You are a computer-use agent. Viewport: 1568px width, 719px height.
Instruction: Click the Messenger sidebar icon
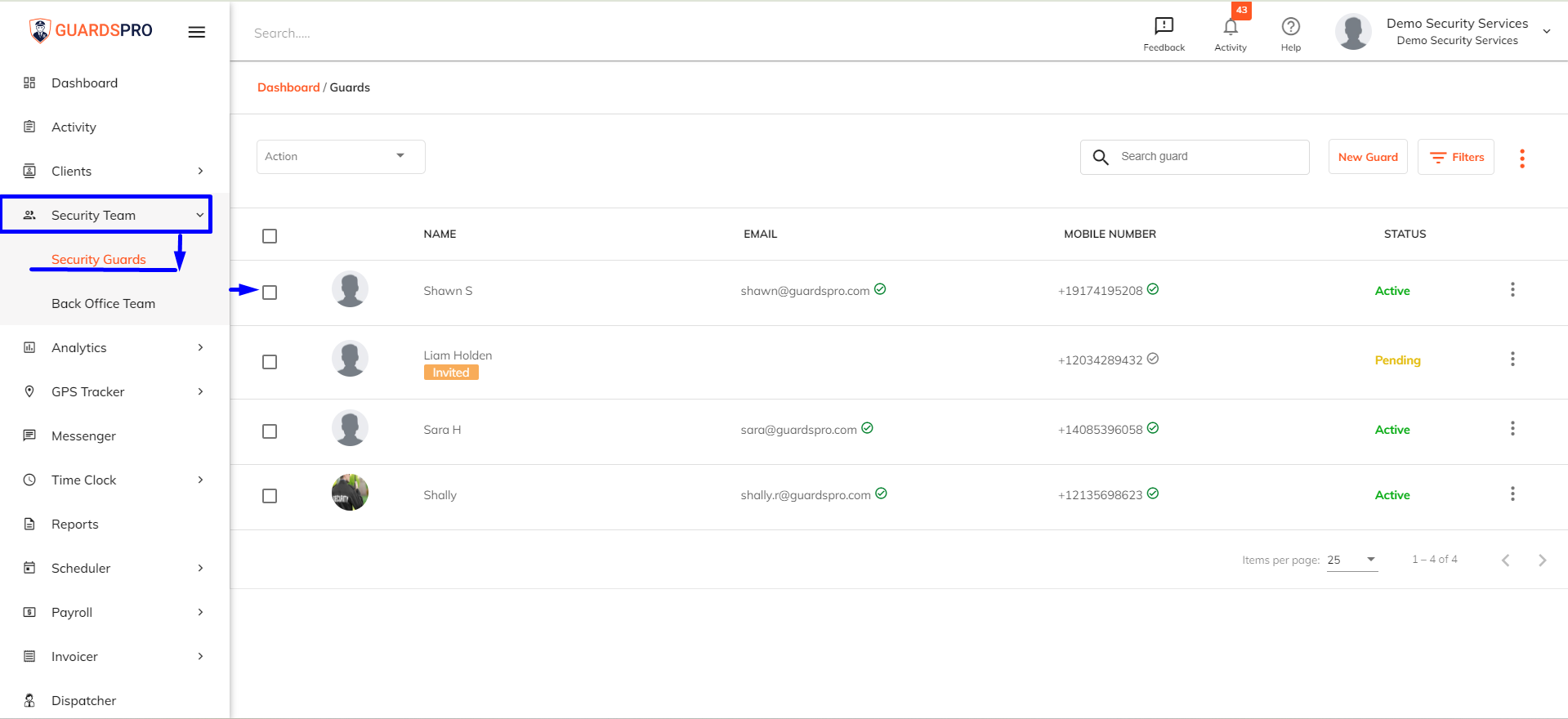(x=29, y=435)
